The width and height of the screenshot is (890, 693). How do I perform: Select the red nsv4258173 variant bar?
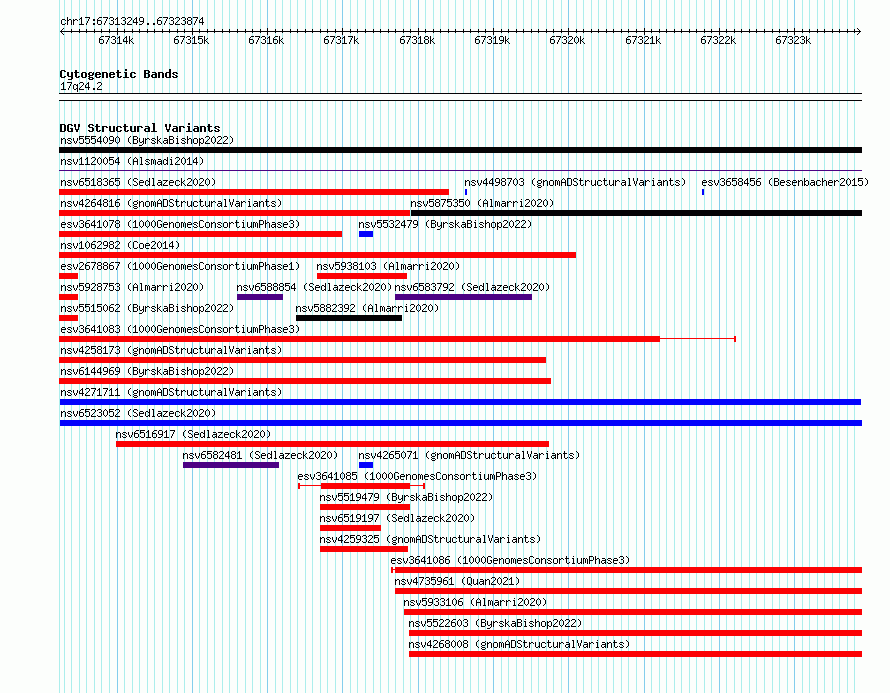[x=303, y=360]
